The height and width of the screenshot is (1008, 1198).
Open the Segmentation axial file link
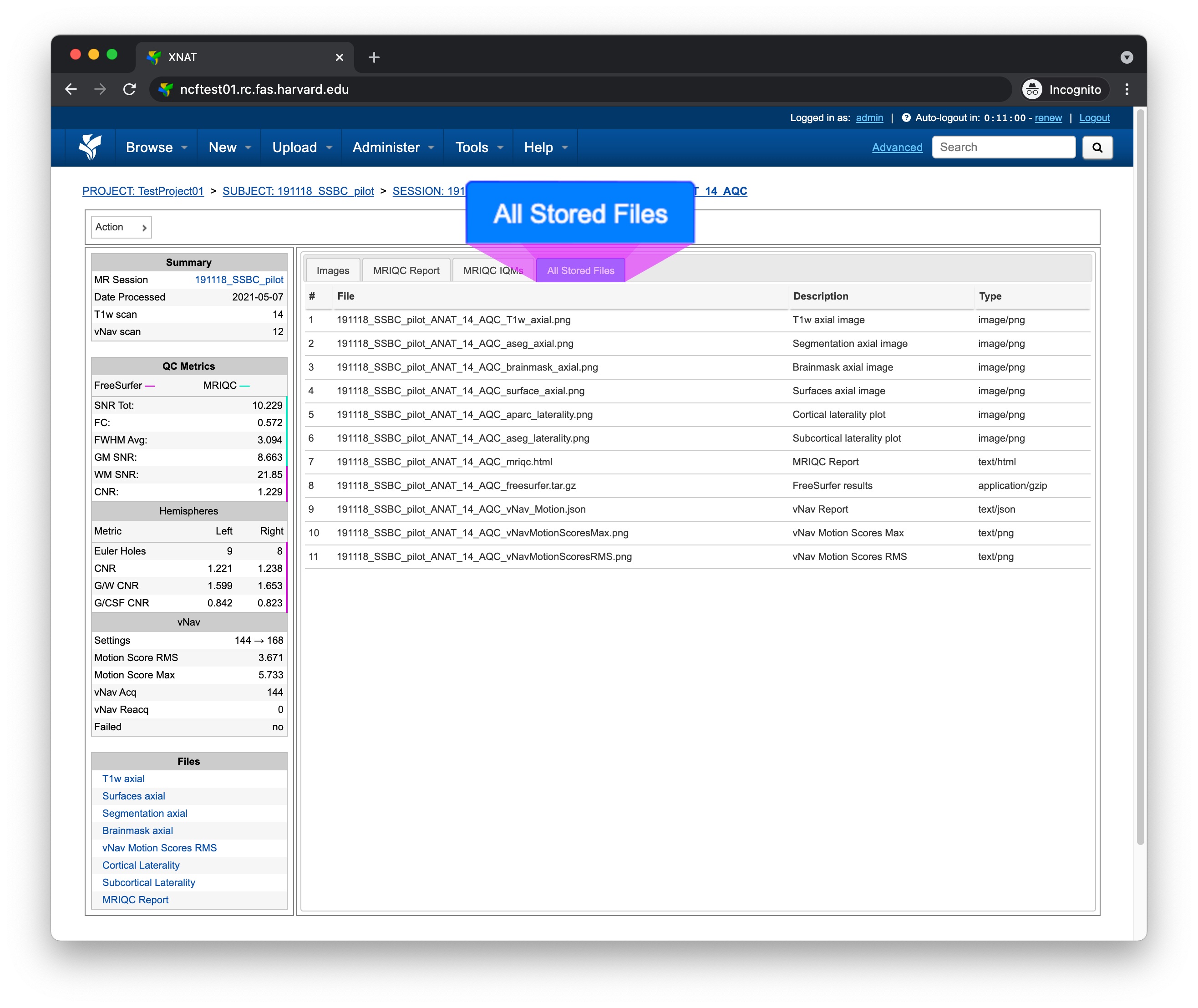pos(145,813)
